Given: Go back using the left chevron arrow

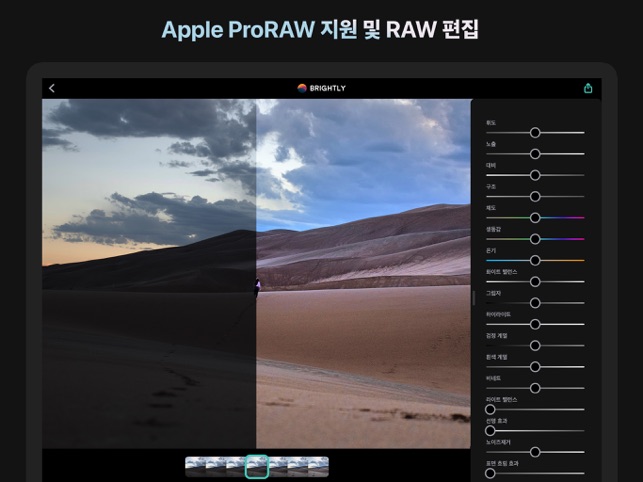Looking at the screenshot, I should click(x=52, y=88).
